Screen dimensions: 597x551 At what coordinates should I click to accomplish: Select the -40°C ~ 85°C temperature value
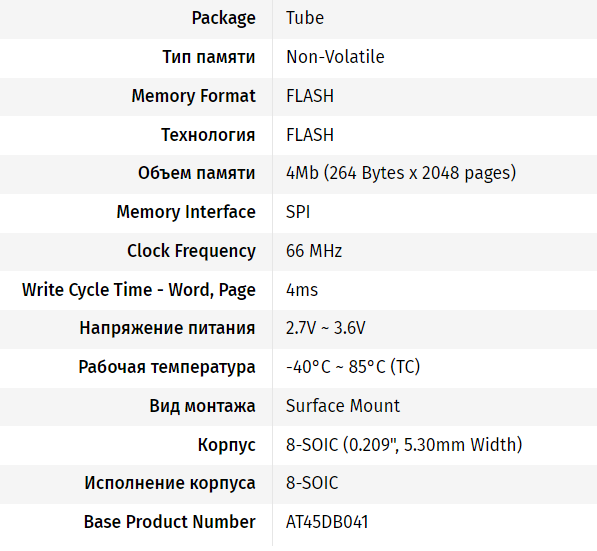353,367
